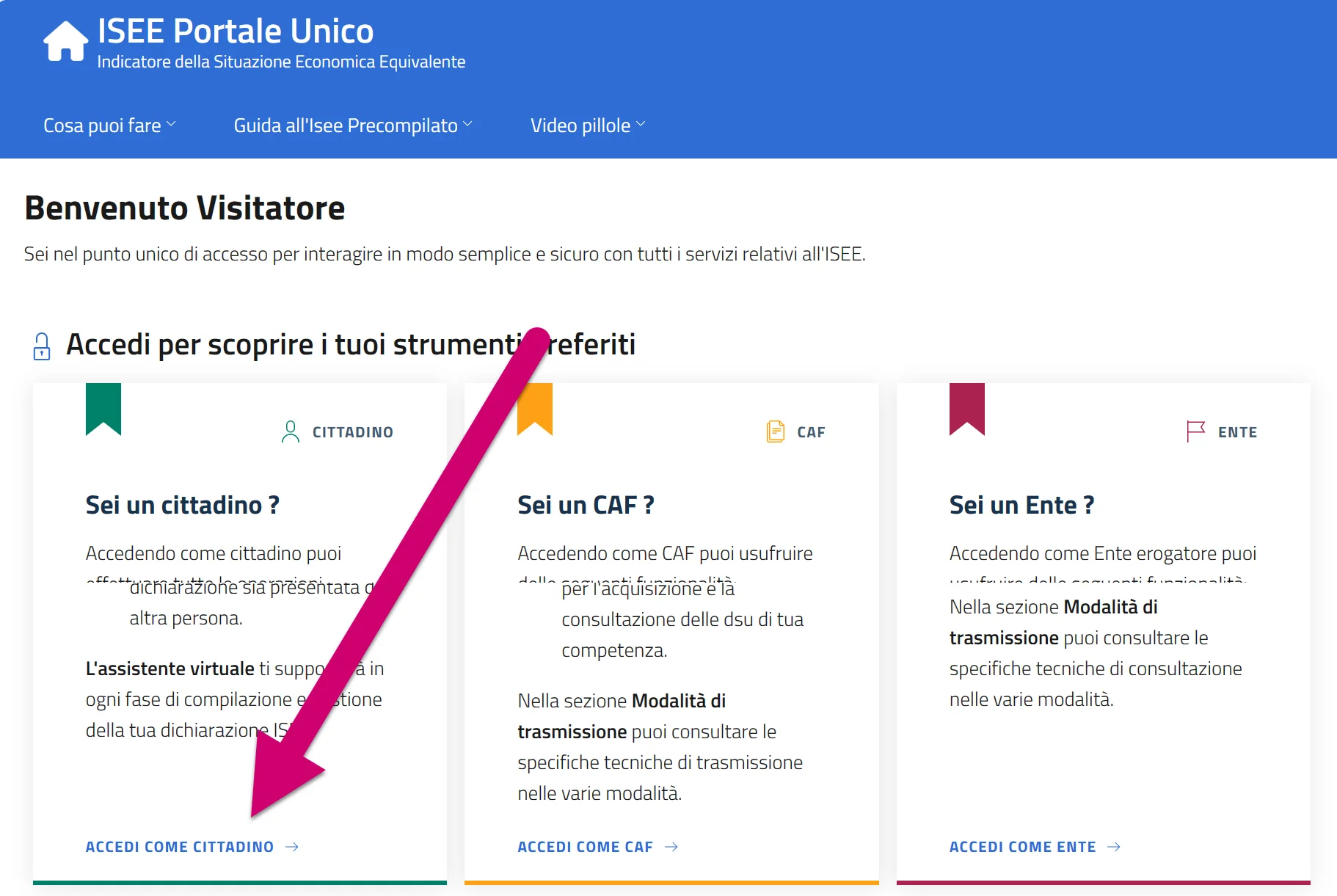1337x896 pixels.
Task: Select the Sei un cittadino heading
Action: point(183,505)
